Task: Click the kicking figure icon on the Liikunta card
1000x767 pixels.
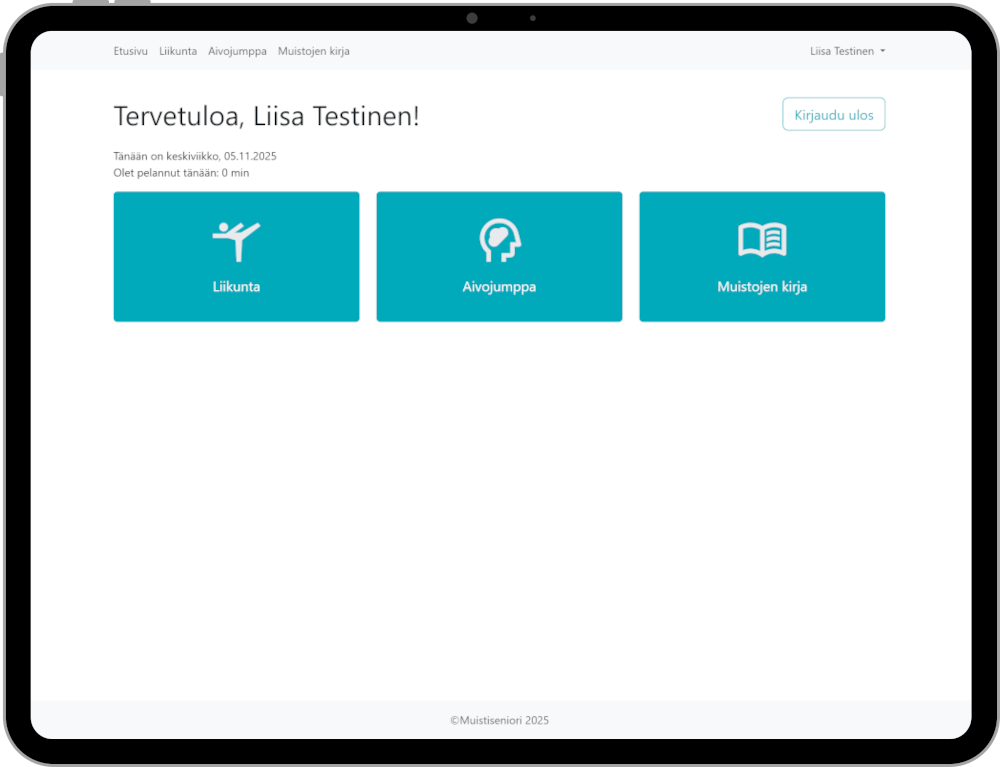Action: point(236,241)
